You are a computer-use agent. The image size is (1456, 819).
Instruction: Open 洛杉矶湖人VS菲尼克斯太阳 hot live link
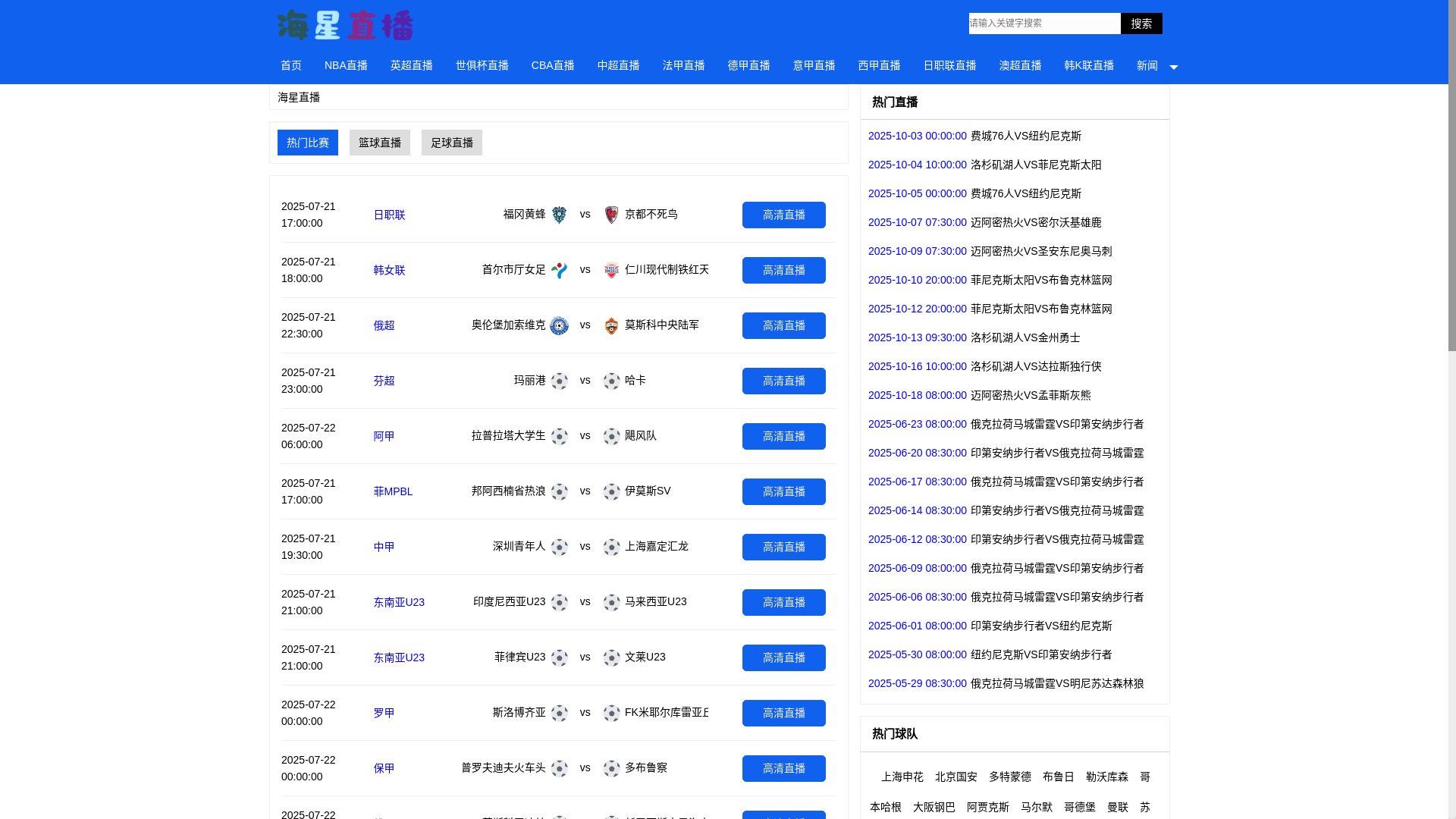click(x=1036, y=165)
